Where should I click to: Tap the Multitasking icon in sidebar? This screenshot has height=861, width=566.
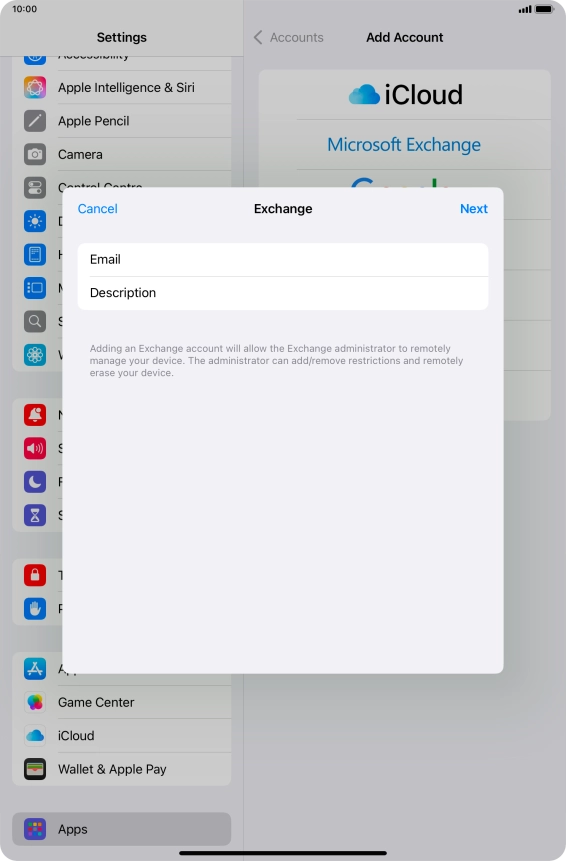point(35,288)
